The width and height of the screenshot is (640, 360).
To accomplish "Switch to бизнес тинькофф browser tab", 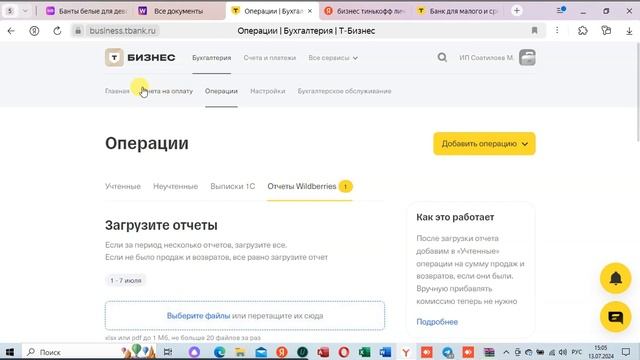I will (x=366, y=11).
